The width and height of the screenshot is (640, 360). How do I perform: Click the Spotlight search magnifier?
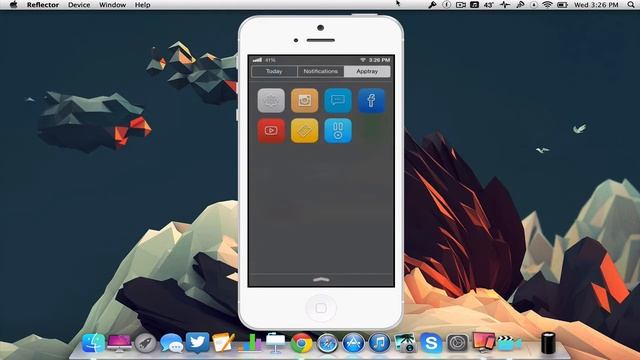click(x=632, y=5)
